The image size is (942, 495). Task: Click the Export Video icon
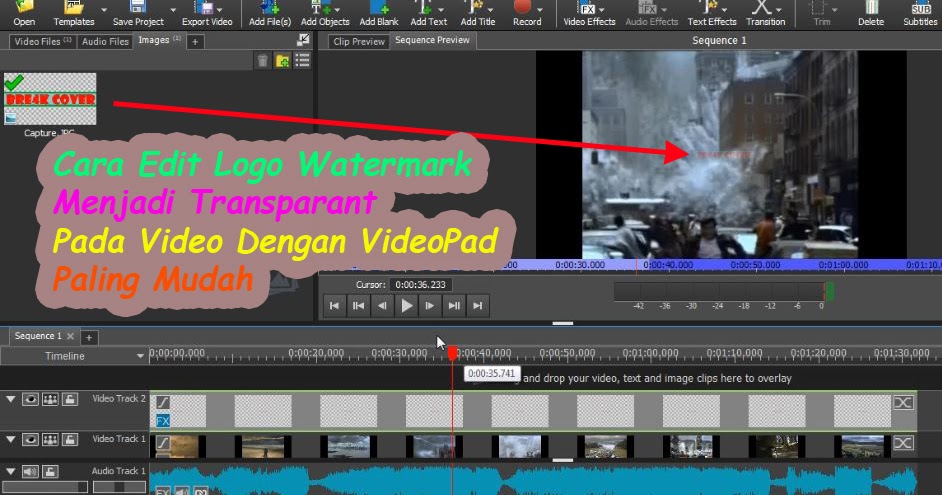coord(202,7)
